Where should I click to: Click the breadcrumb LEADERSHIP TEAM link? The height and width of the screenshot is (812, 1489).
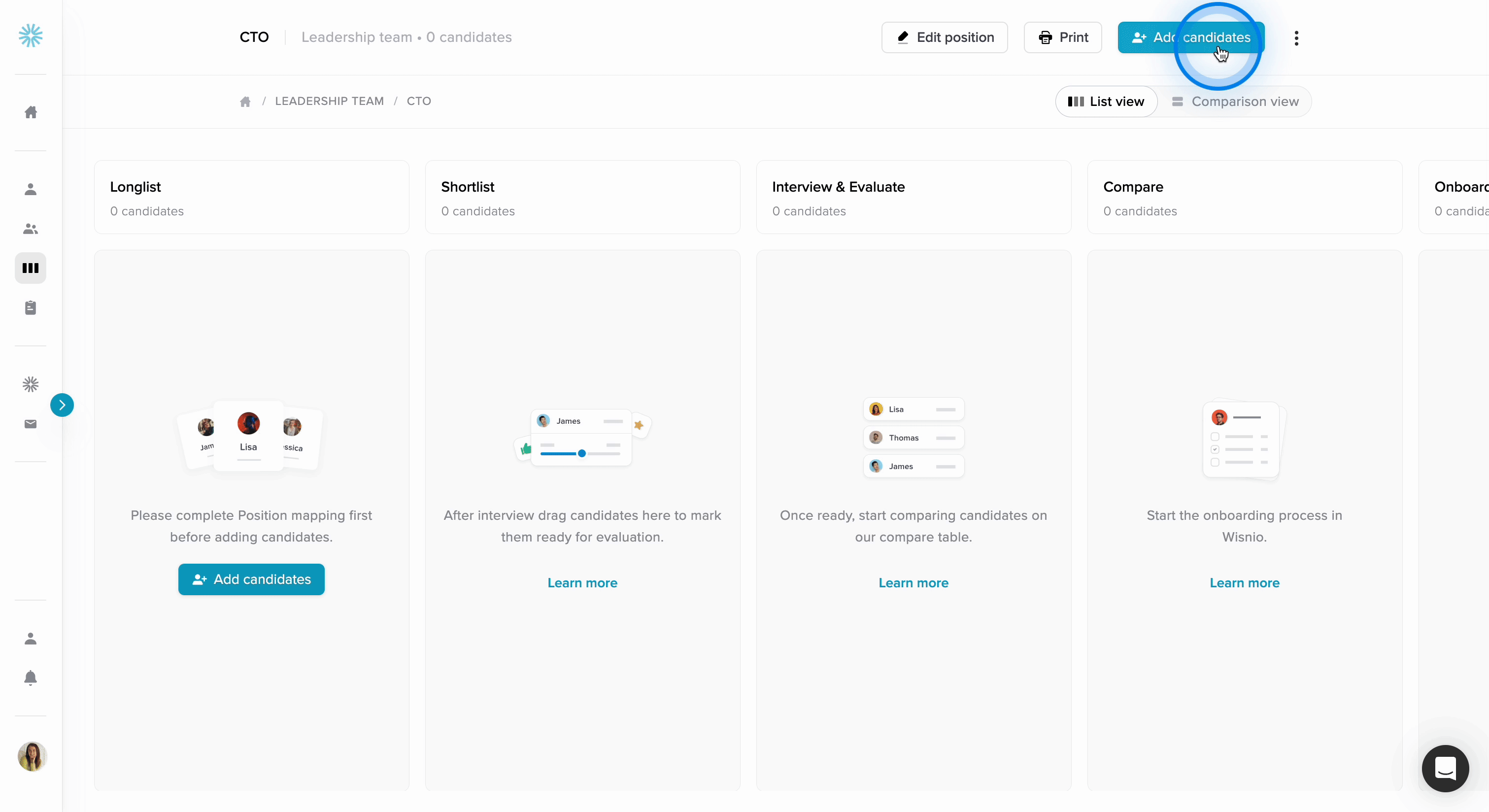click(x=330, y=101)
